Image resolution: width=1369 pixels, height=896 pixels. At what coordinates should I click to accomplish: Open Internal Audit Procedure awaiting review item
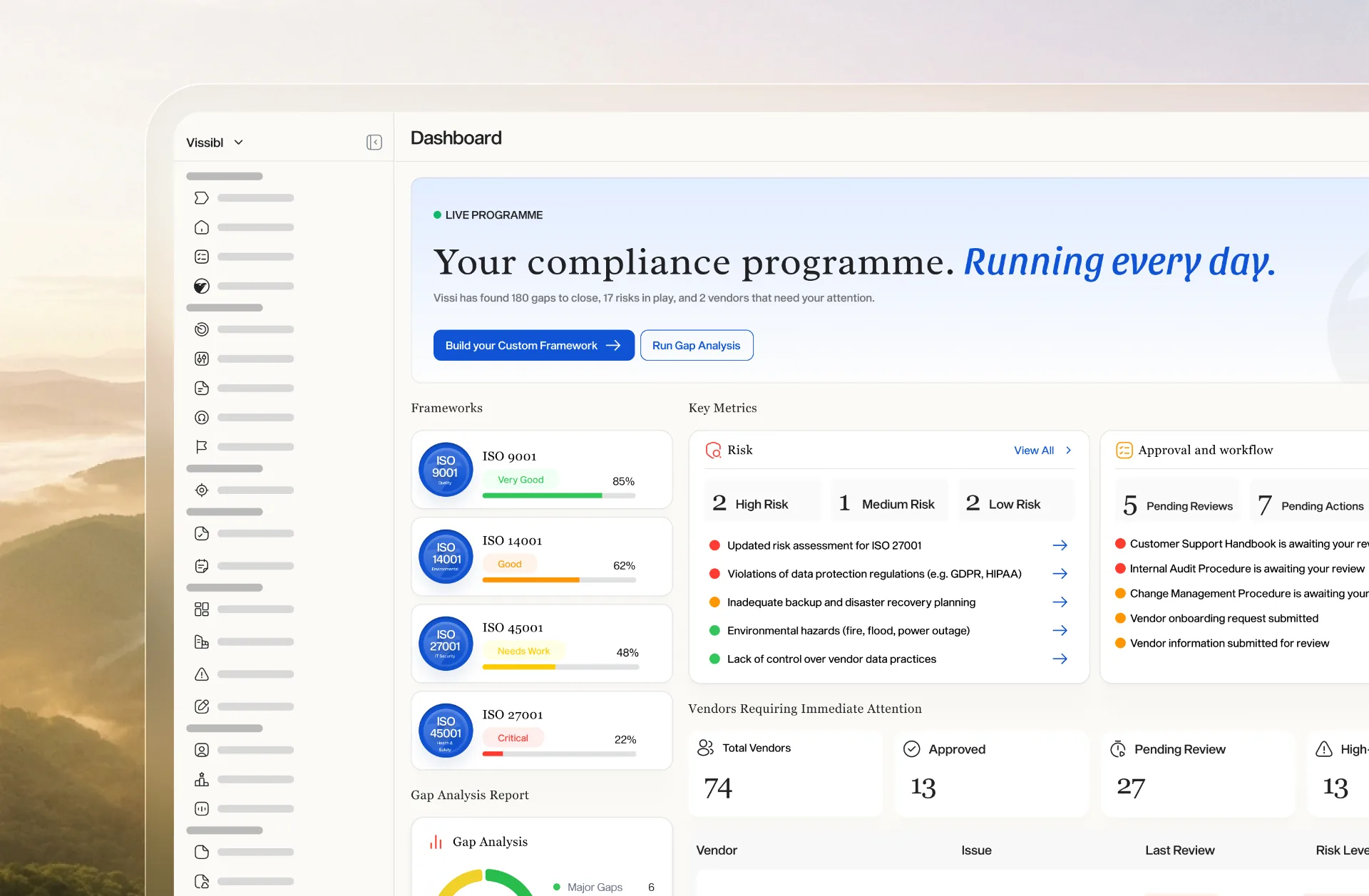pos(1240,569)
